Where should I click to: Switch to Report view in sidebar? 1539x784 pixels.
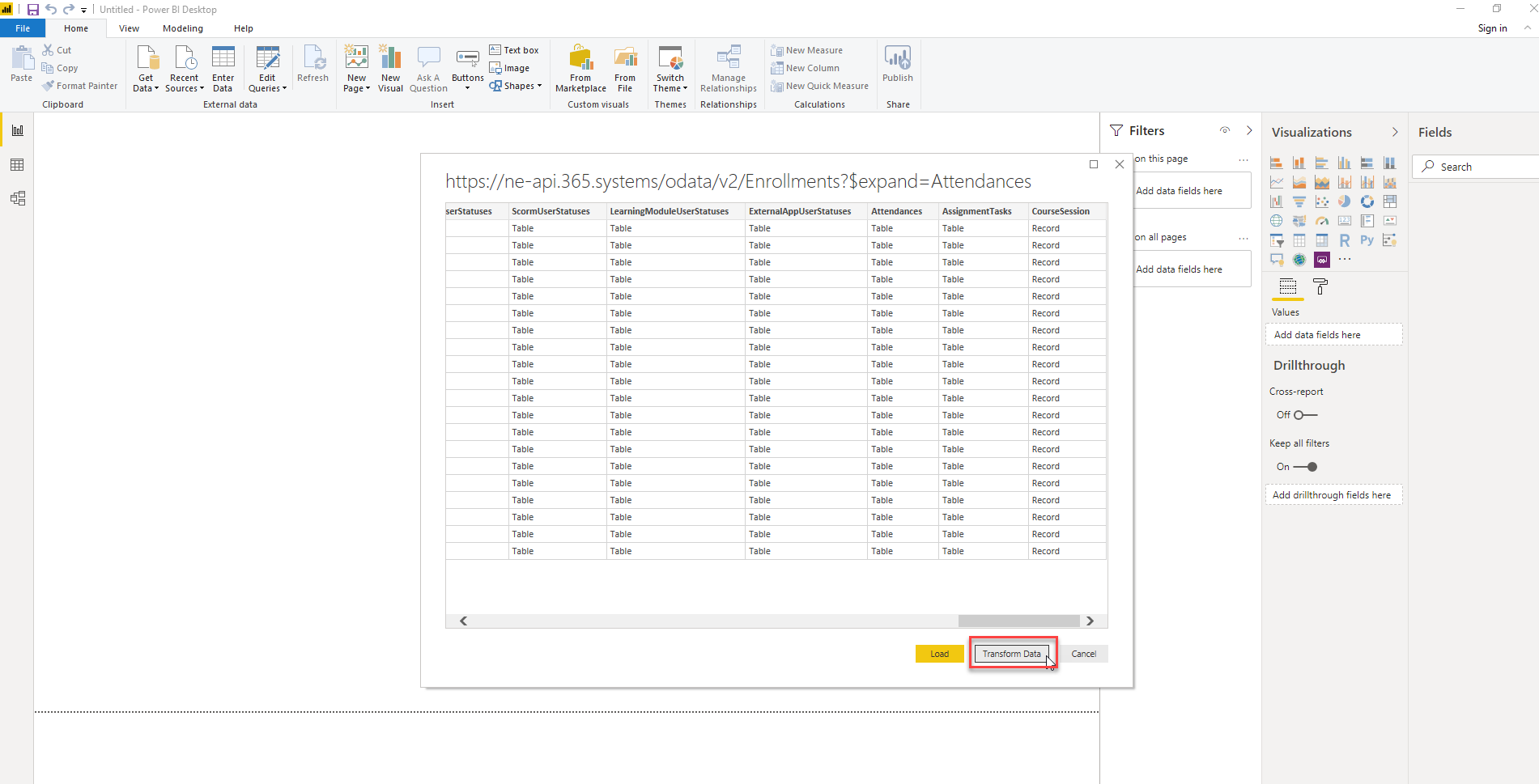[17, 130]
